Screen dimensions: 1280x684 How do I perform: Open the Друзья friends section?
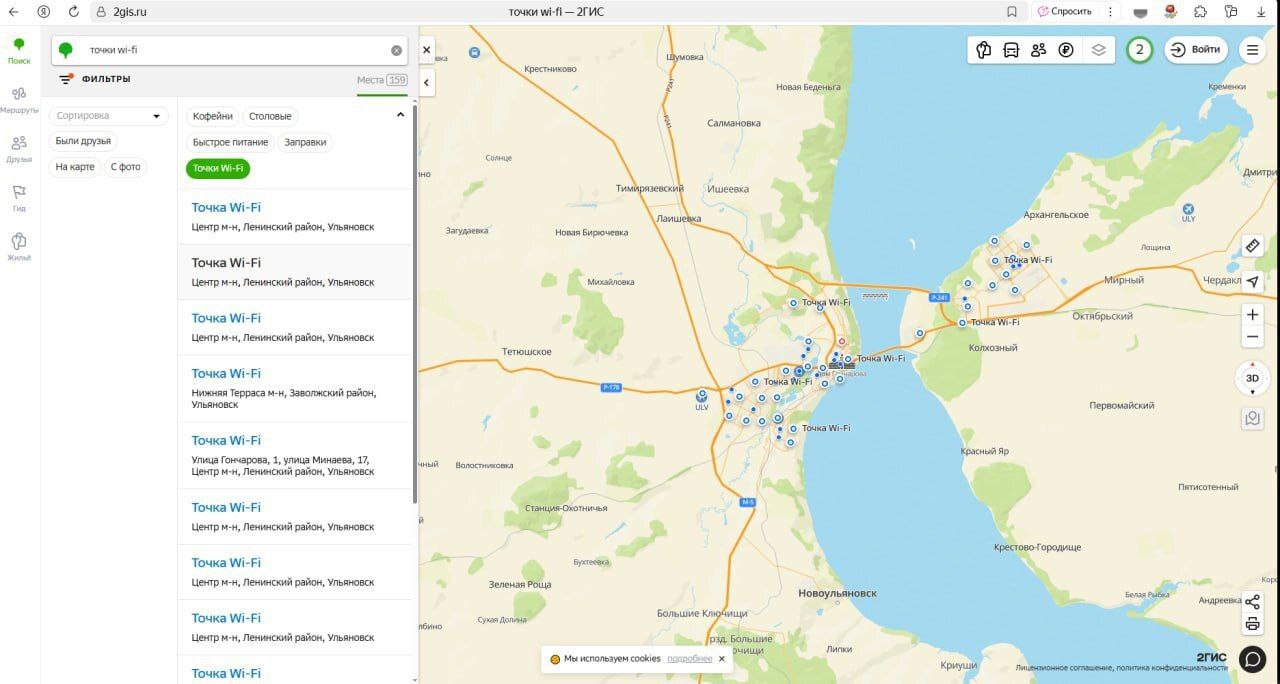click(x=19, y=149)
